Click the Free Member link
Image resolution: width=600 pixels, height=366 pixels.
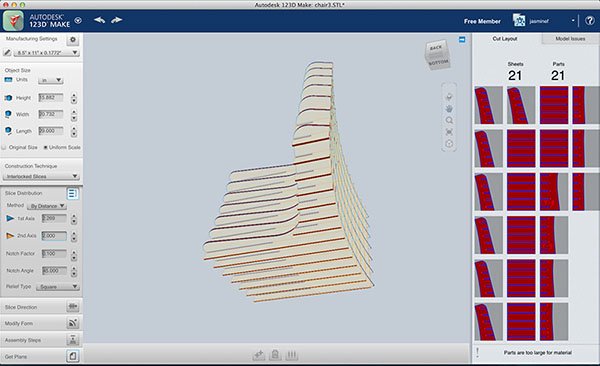(x=482, y=21)
